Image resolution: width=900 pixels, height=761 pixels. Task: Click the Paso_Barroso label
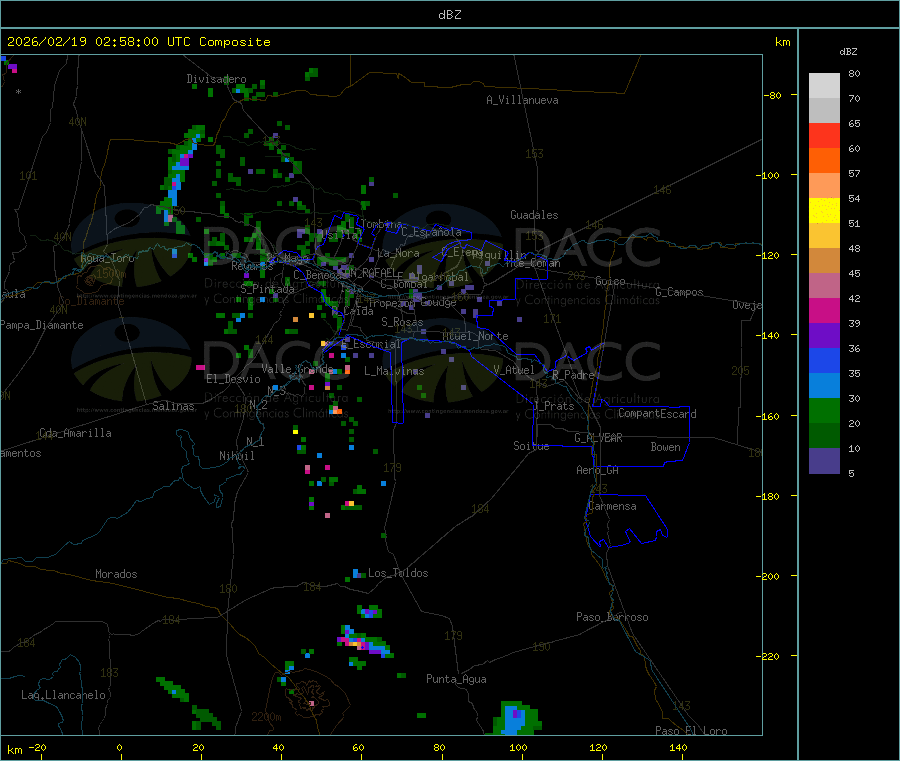(x=612, y=617)
